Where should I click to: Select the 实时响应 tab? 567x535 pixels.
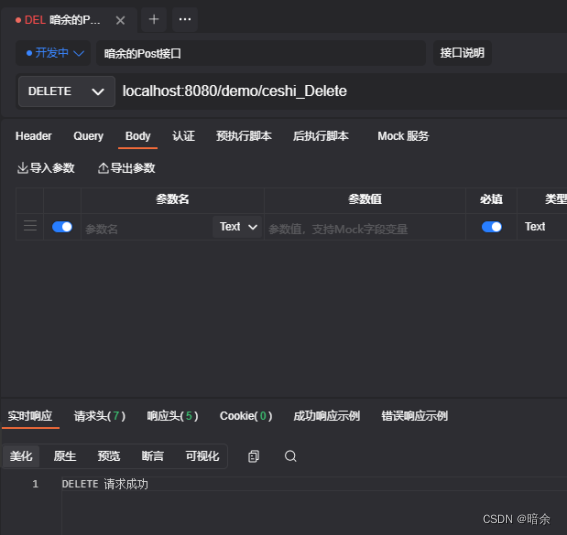30,416
